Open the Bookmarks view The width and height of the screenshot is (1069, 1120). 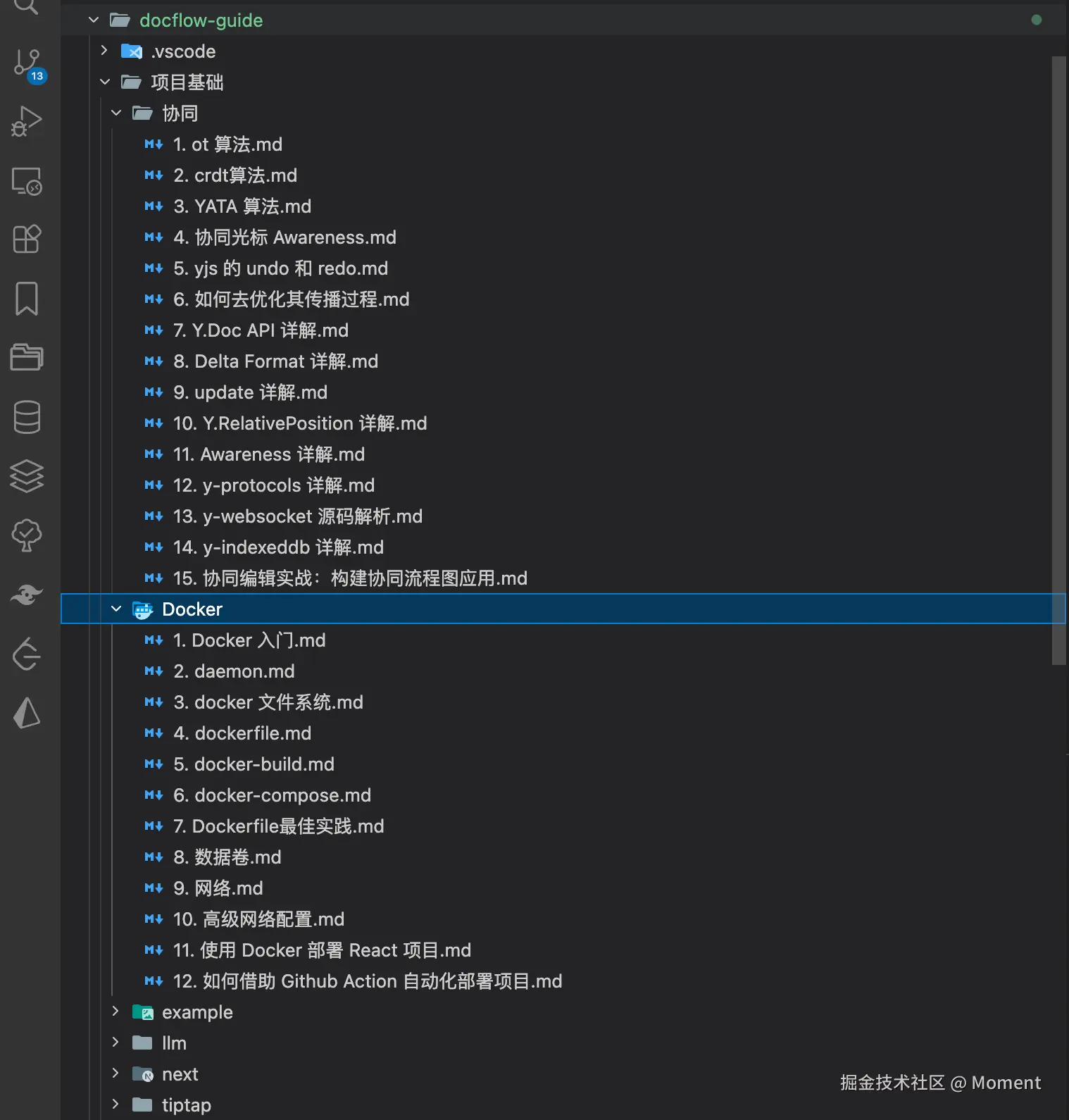[x=27, y=298]
